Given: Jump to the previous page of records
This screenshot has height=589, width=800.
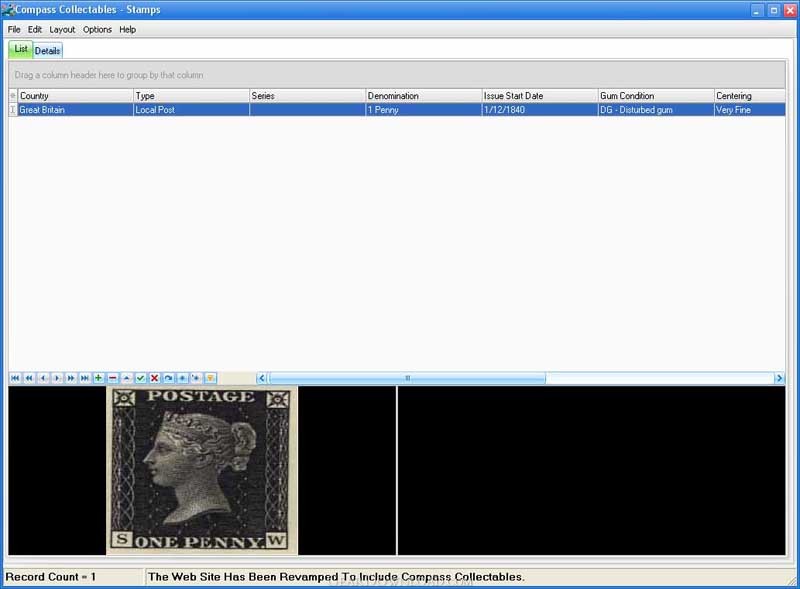Looking at the screenshot, I should [x=29, y=378].
